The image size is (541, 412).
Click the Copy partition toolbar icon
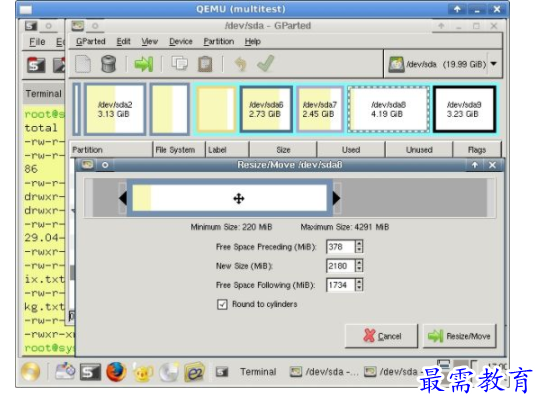coord(180,63)
